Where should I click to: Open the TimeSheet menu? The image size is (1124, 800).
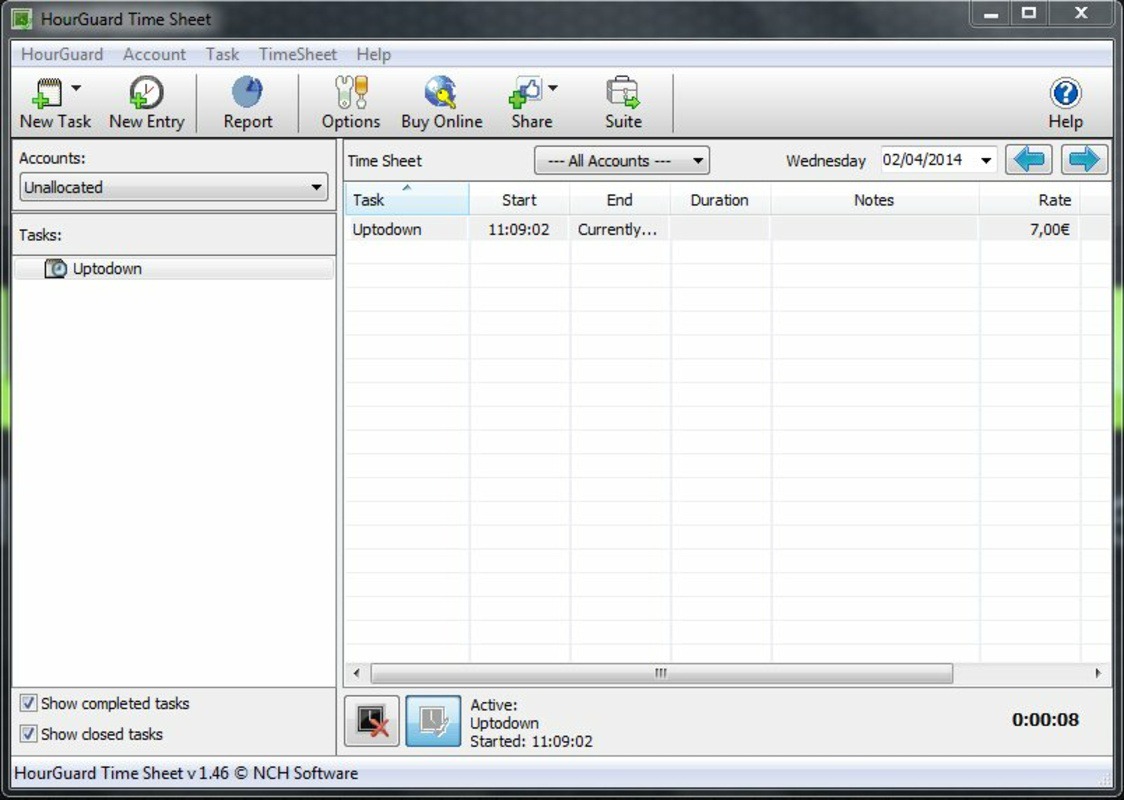click(x=297, y=54)
